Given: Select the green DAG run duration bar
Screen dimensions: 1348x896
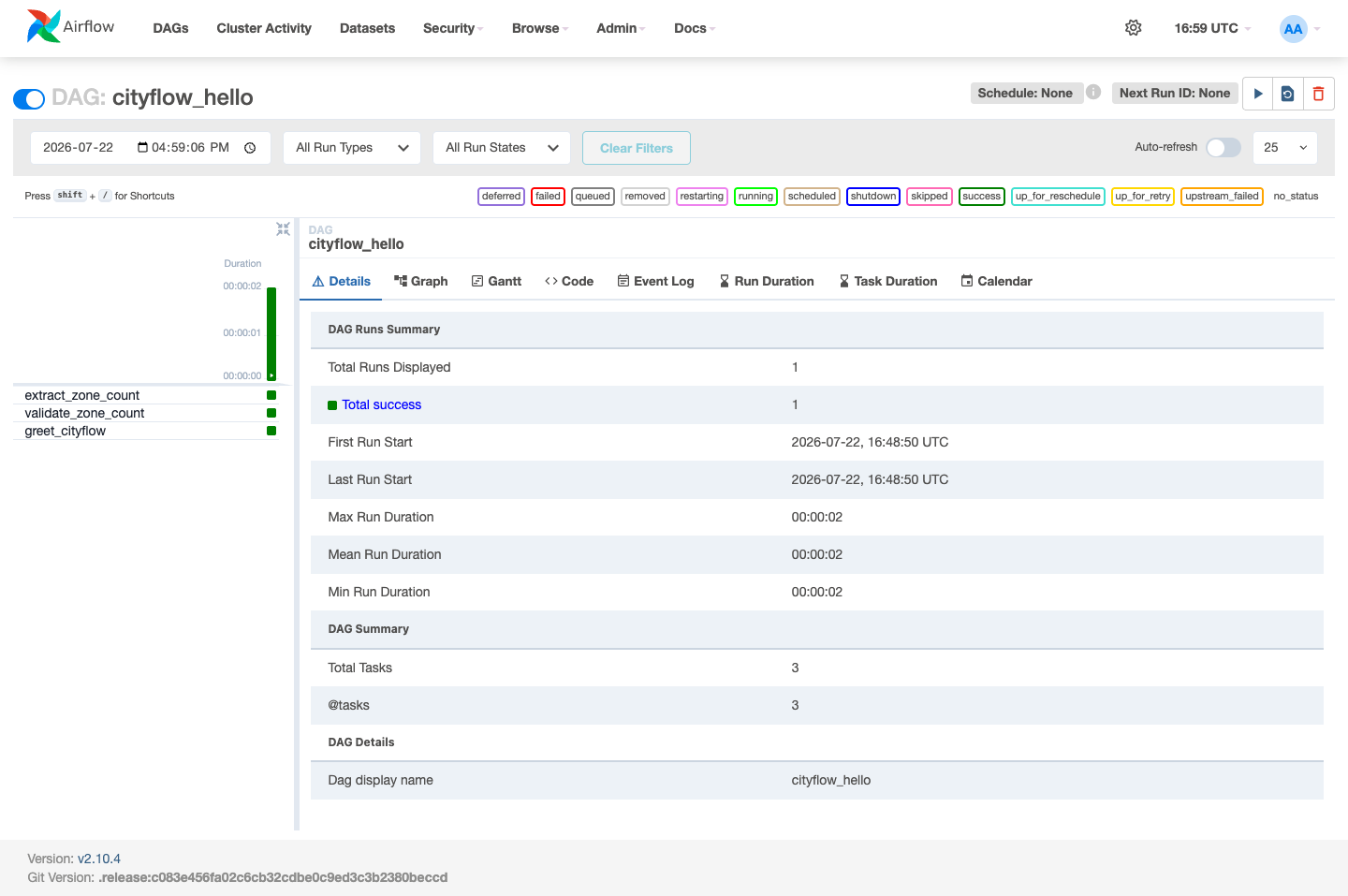Looking at the screenshot, I should 271,333.
